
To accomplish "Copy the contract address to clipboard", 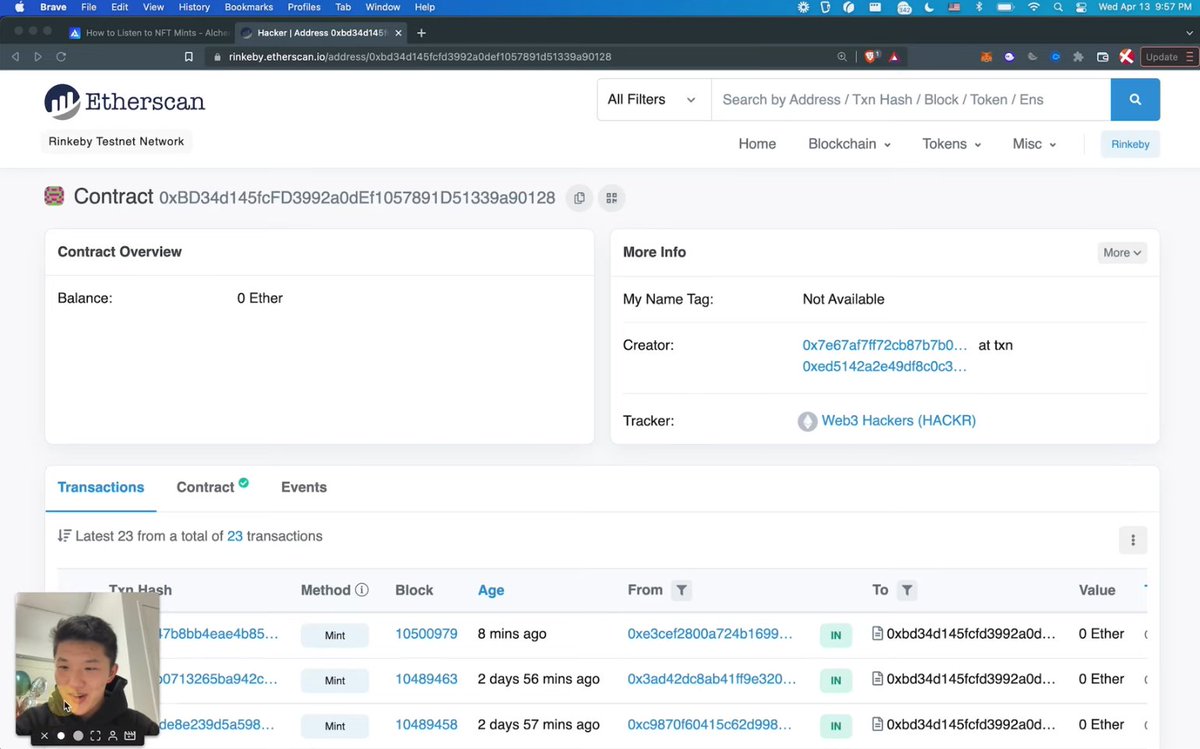I will pos(579,198).
